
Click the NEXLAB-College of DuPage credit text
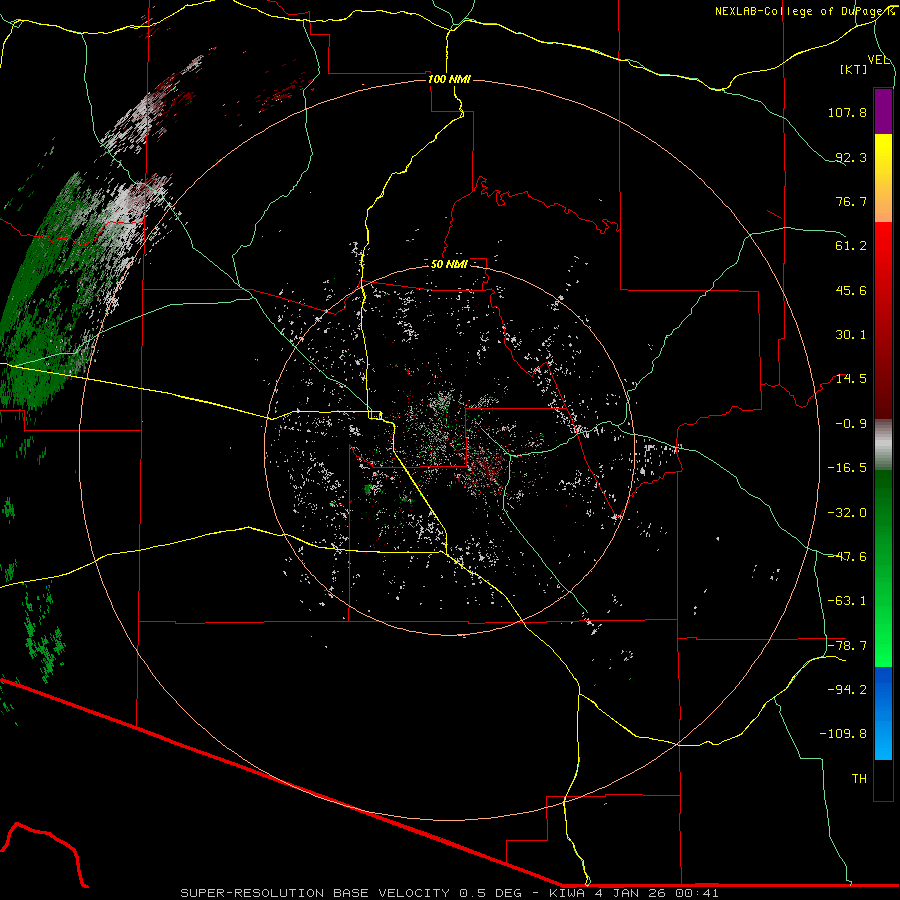point(804,11)
